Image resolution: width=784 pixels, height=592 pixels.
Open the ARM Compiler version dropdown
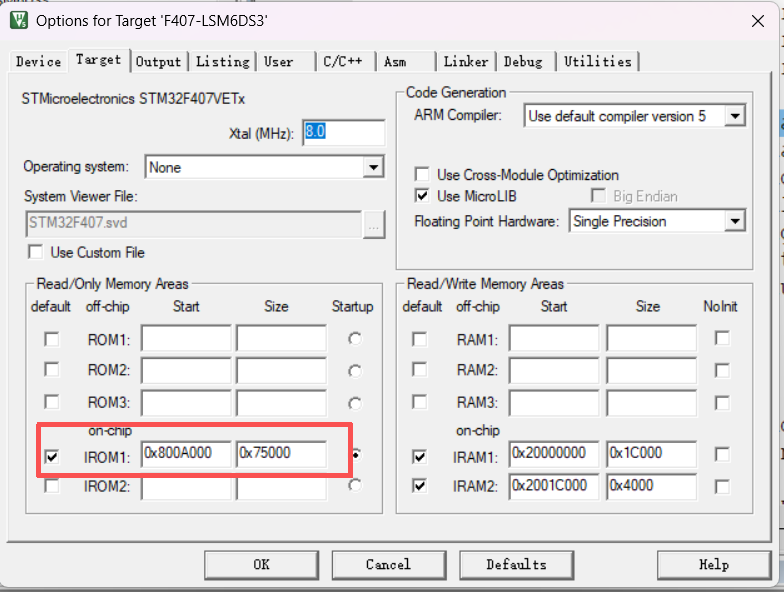pos(734,116)
